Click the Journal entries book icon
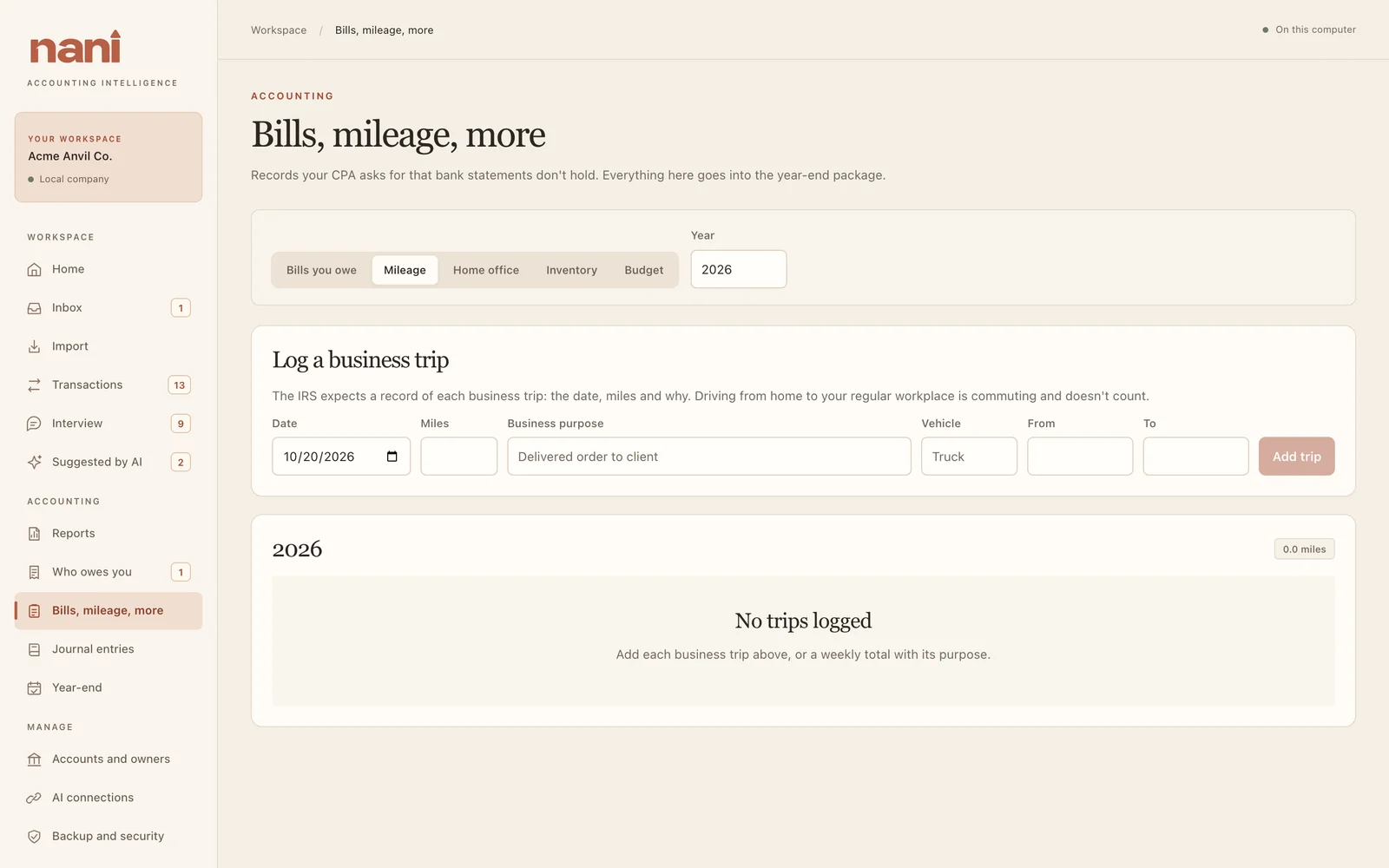Viewport: 1389px width, 868px height. coord(34,649)
